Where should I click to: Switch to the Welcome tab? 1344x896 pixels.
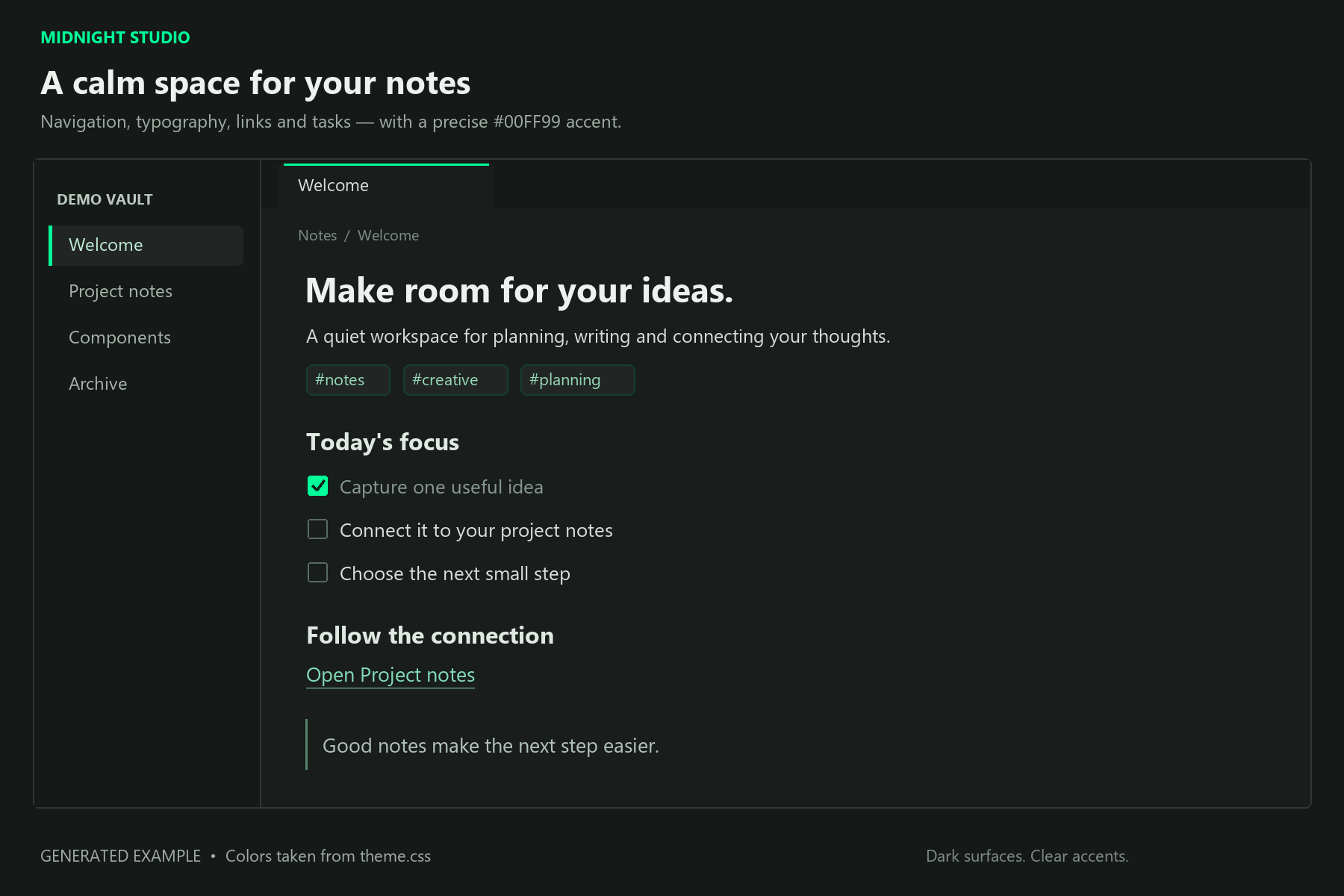(386, 185)
